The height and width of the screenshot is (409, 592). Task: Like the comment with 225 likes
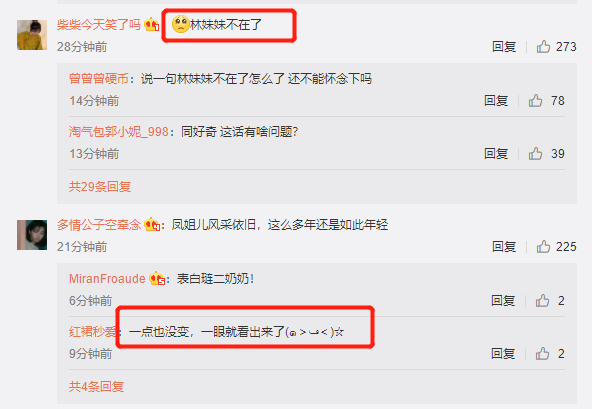click(x=543, y=247)
